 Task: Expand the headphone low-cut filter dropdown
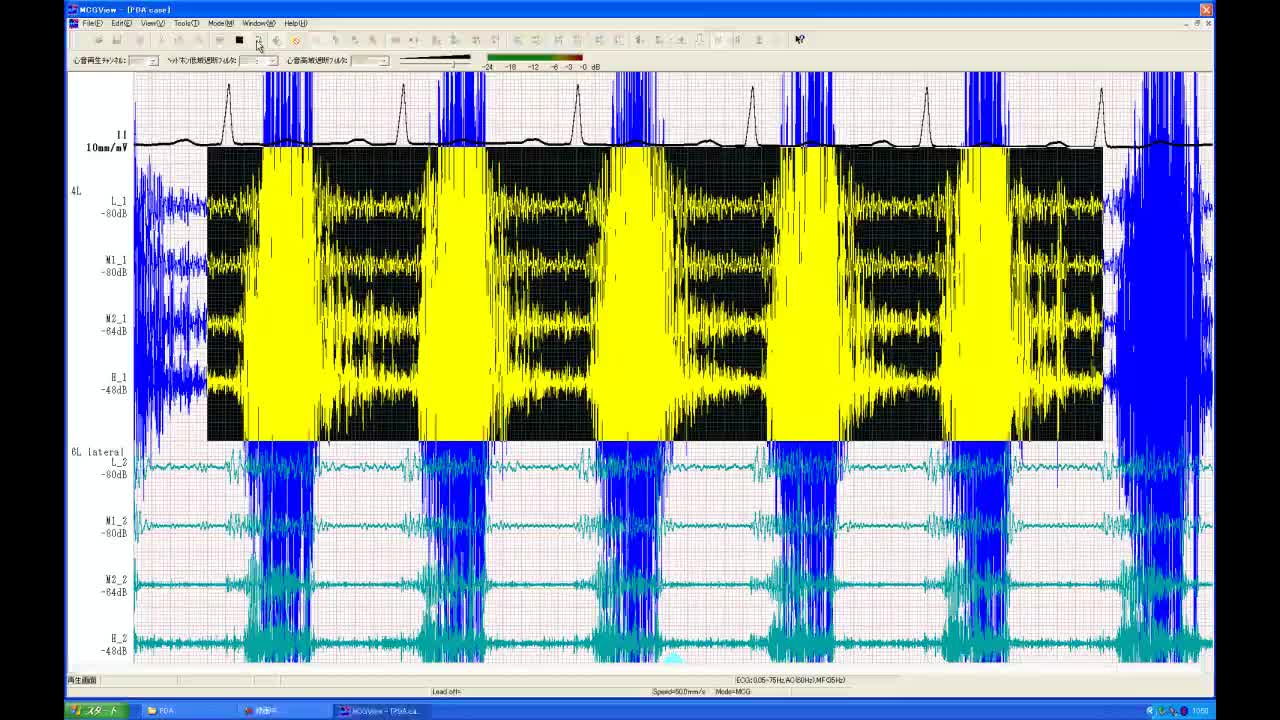click(271, 61)
